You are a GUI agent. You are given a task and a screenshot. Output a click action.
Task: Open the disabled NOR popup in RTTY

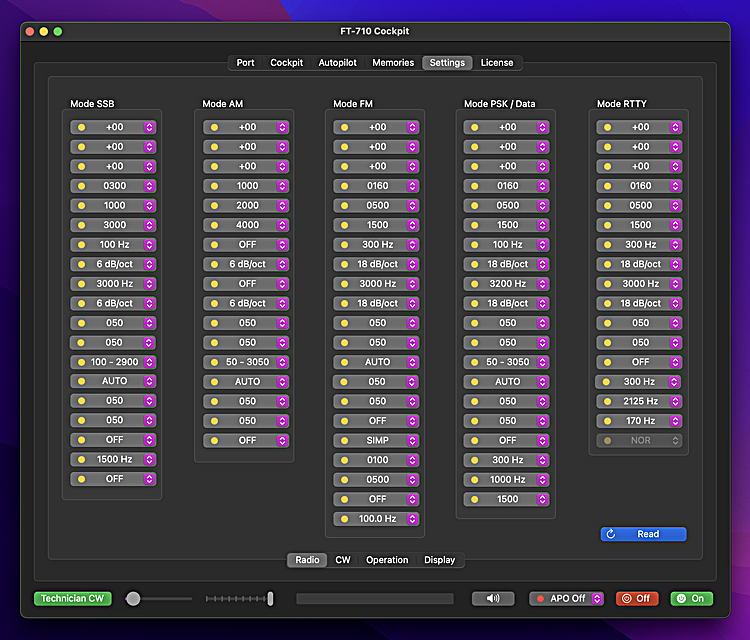(640, 441)
